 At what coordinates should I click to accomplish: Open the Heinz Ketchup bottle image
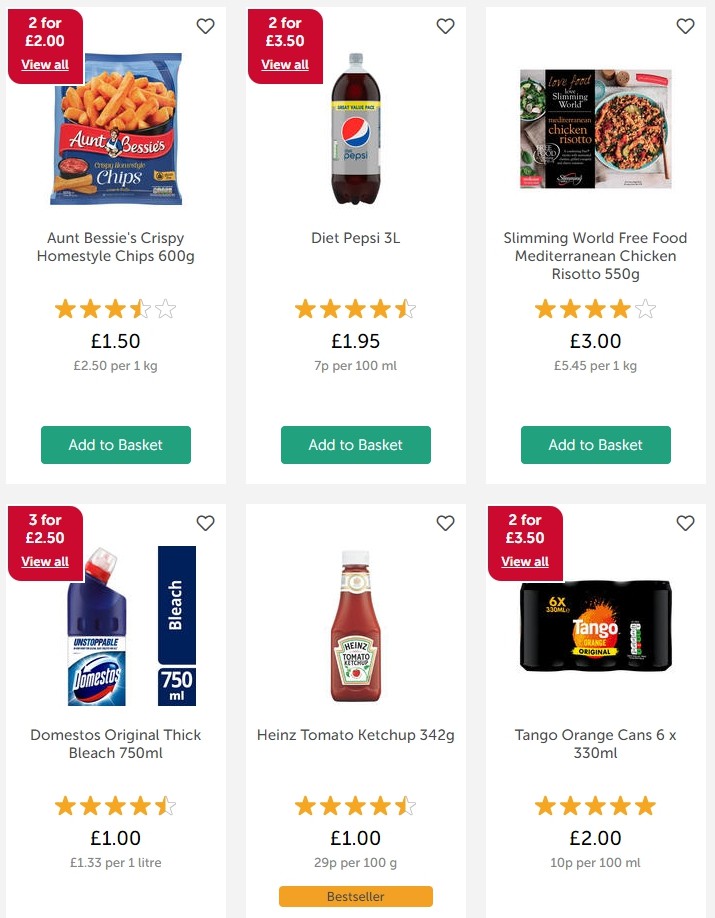click(x=356, y=626)
